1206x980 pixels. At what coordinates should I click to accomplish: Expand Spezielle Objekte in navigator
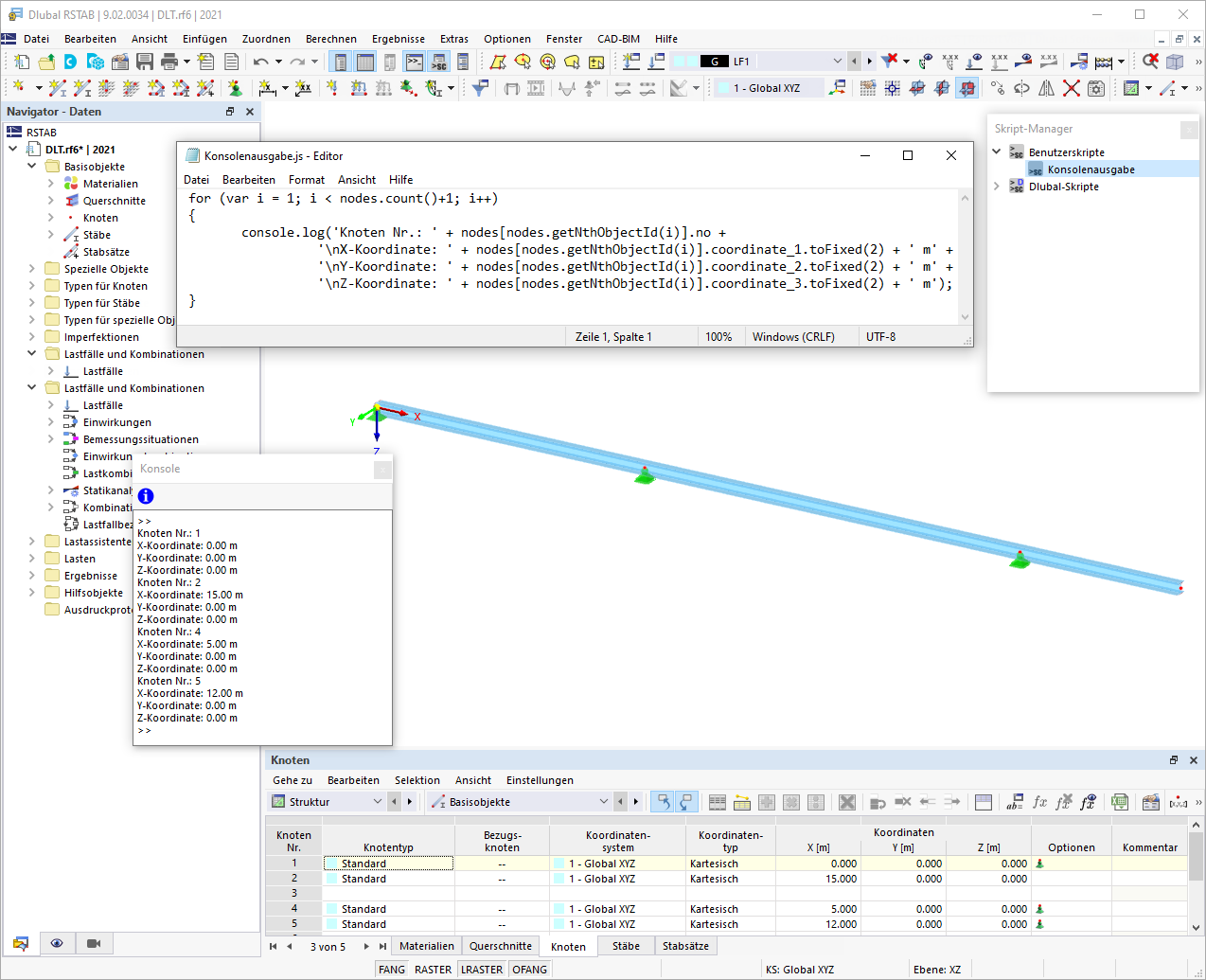[31, 269]
